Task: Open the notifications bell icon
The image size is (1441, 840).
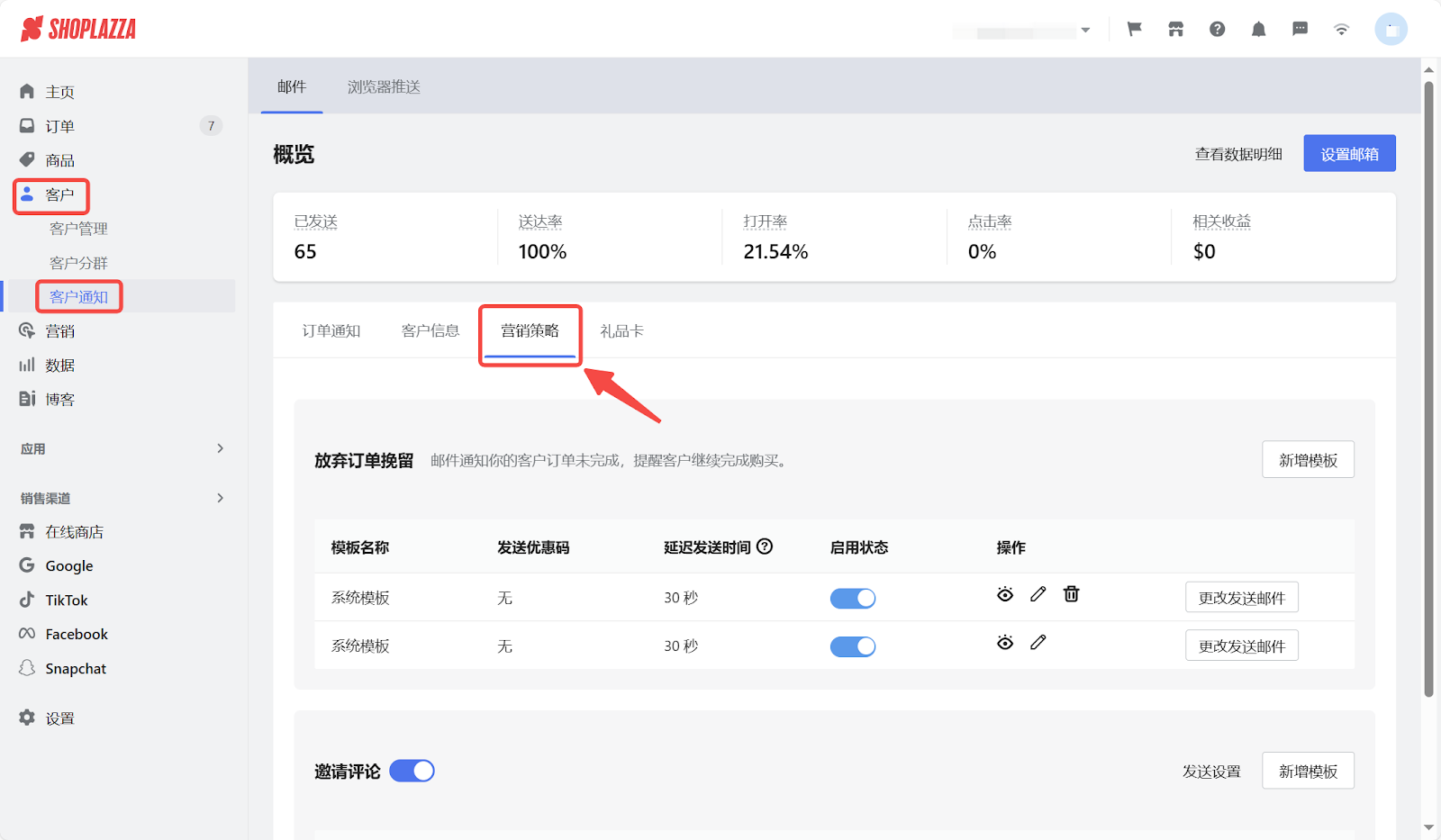Action: point(1258,28)
